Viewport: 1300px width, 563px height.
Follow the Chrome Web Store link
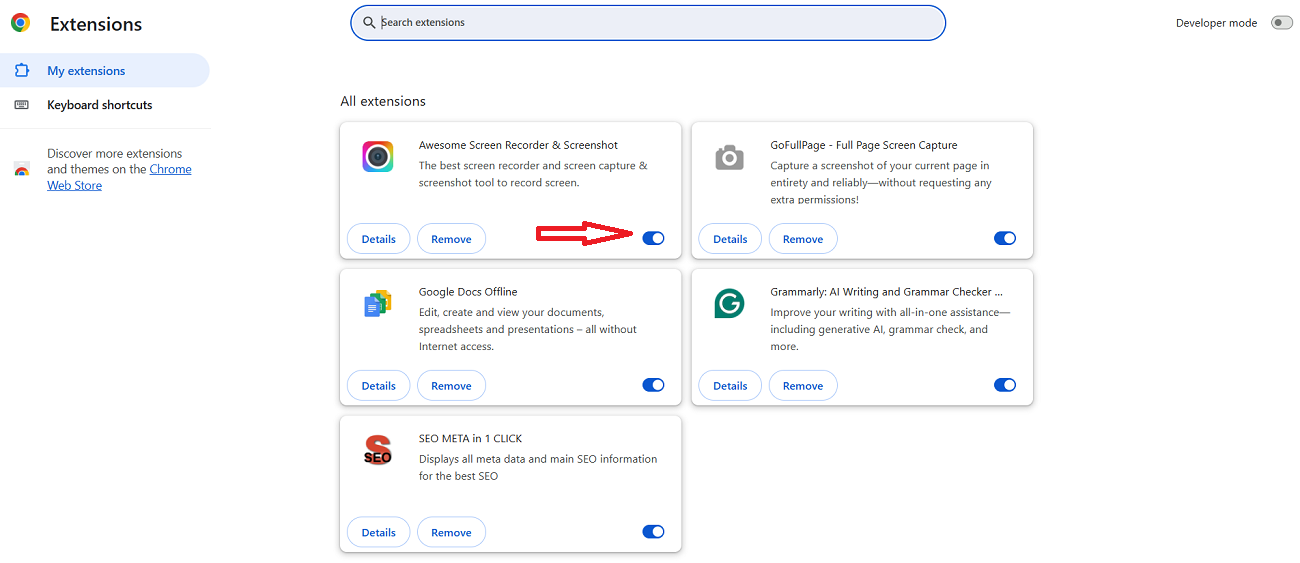coord(119,177)
